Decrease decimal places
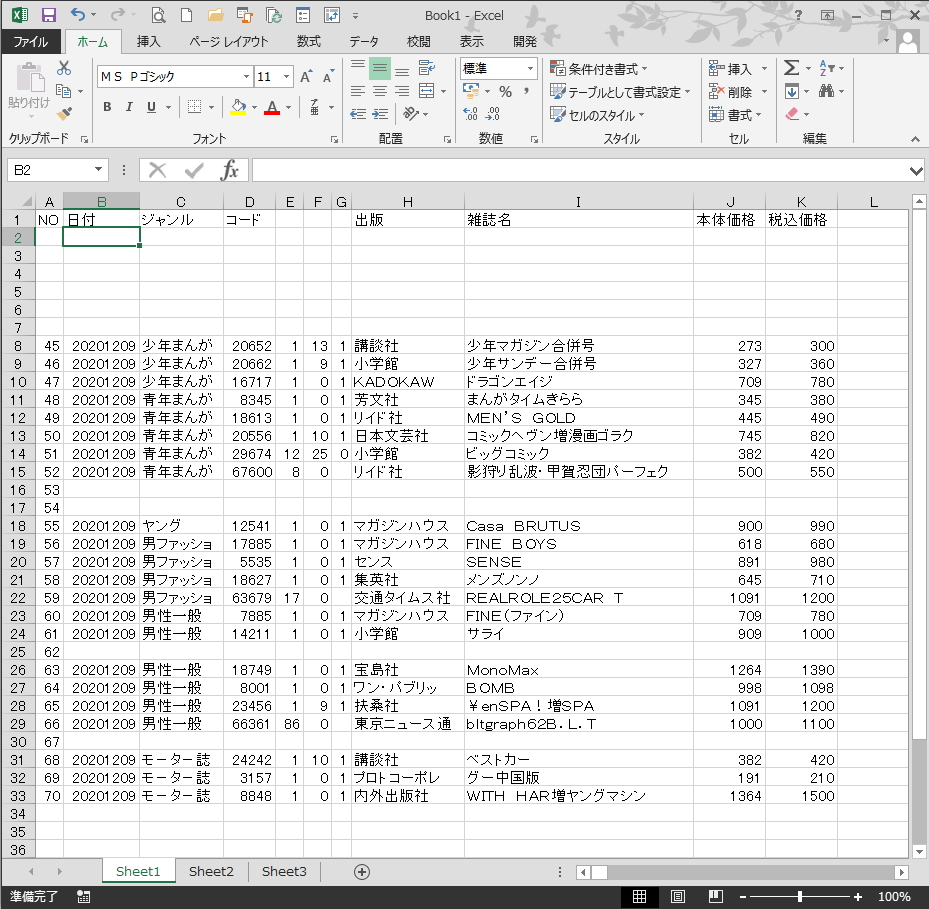 coord(493,113)
